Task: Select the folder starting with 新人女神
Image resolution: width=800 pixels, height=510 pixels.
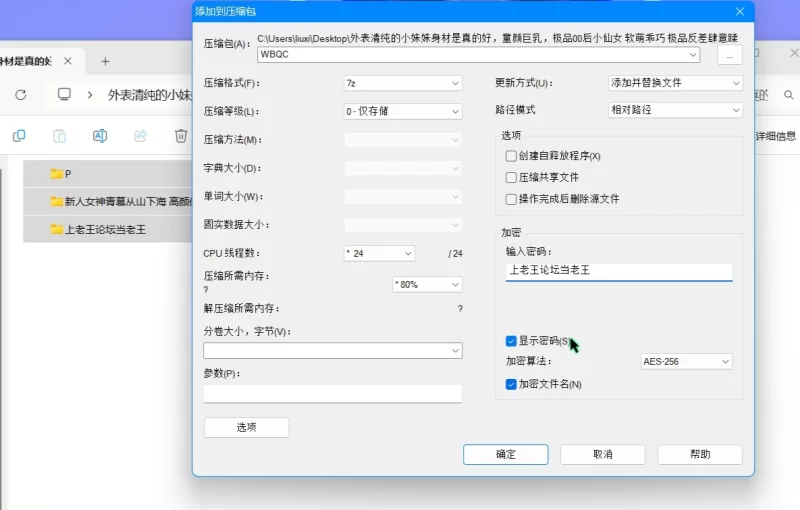Action: point(108,201)
